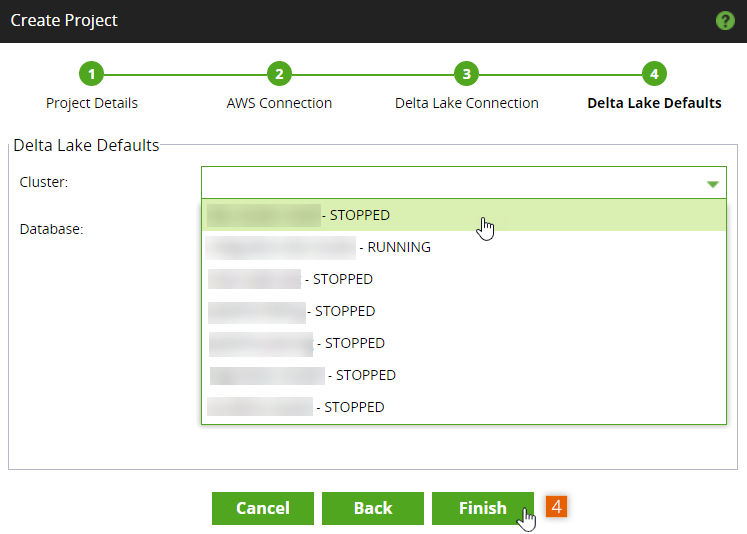Click the Project Details step label
Screen dimensions: 747x534
[x=91, y=103]
